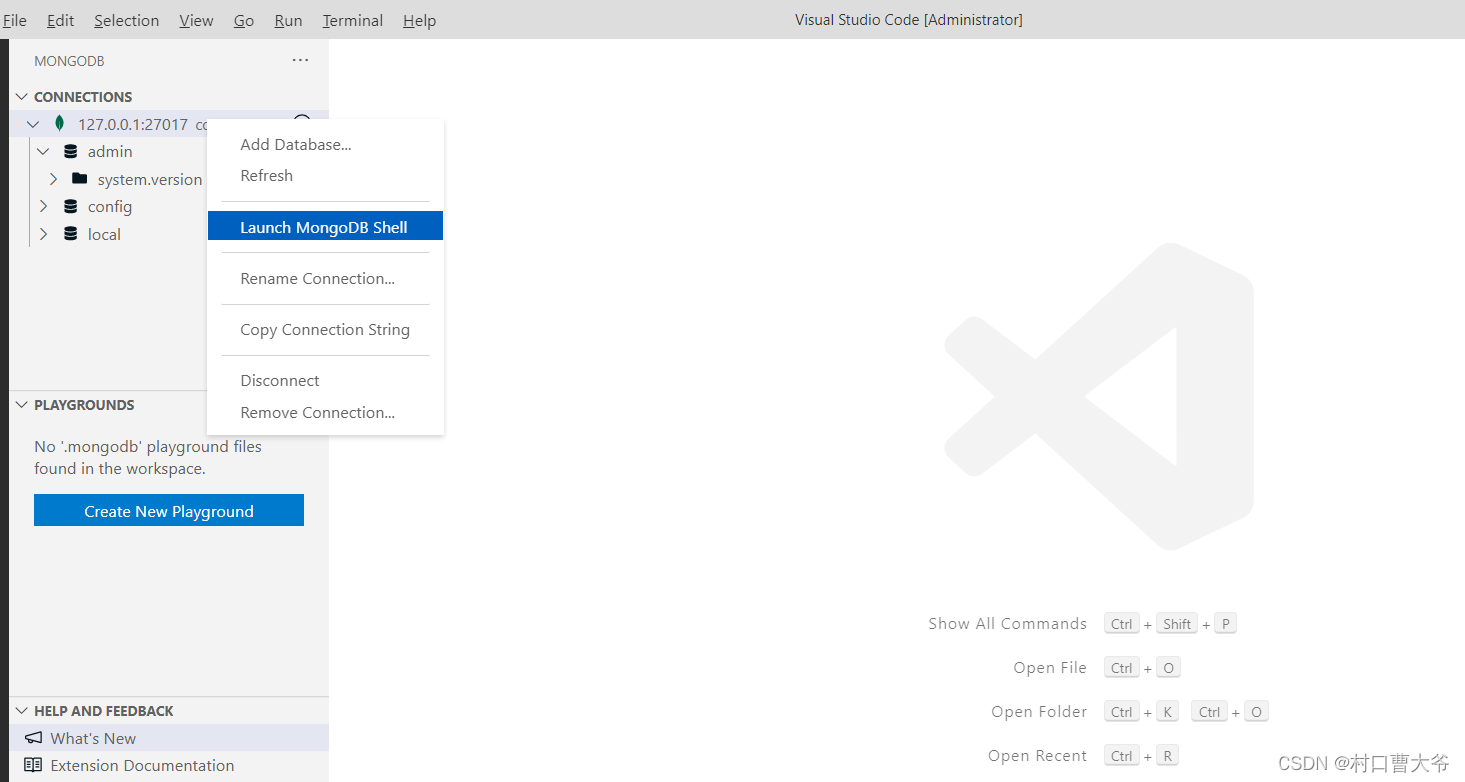Open the Edit menu
Image resolution: width=1465 pixels, height=782 pixels.
(x=61, y=20)
